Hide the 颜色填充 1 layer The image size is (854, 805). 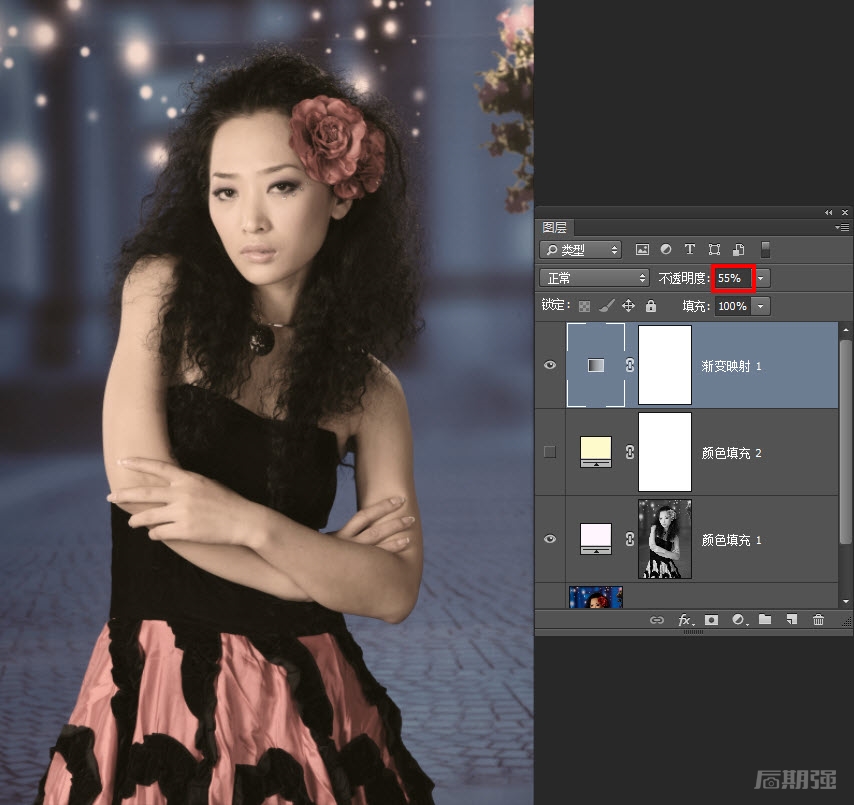(x=550, y=539)
